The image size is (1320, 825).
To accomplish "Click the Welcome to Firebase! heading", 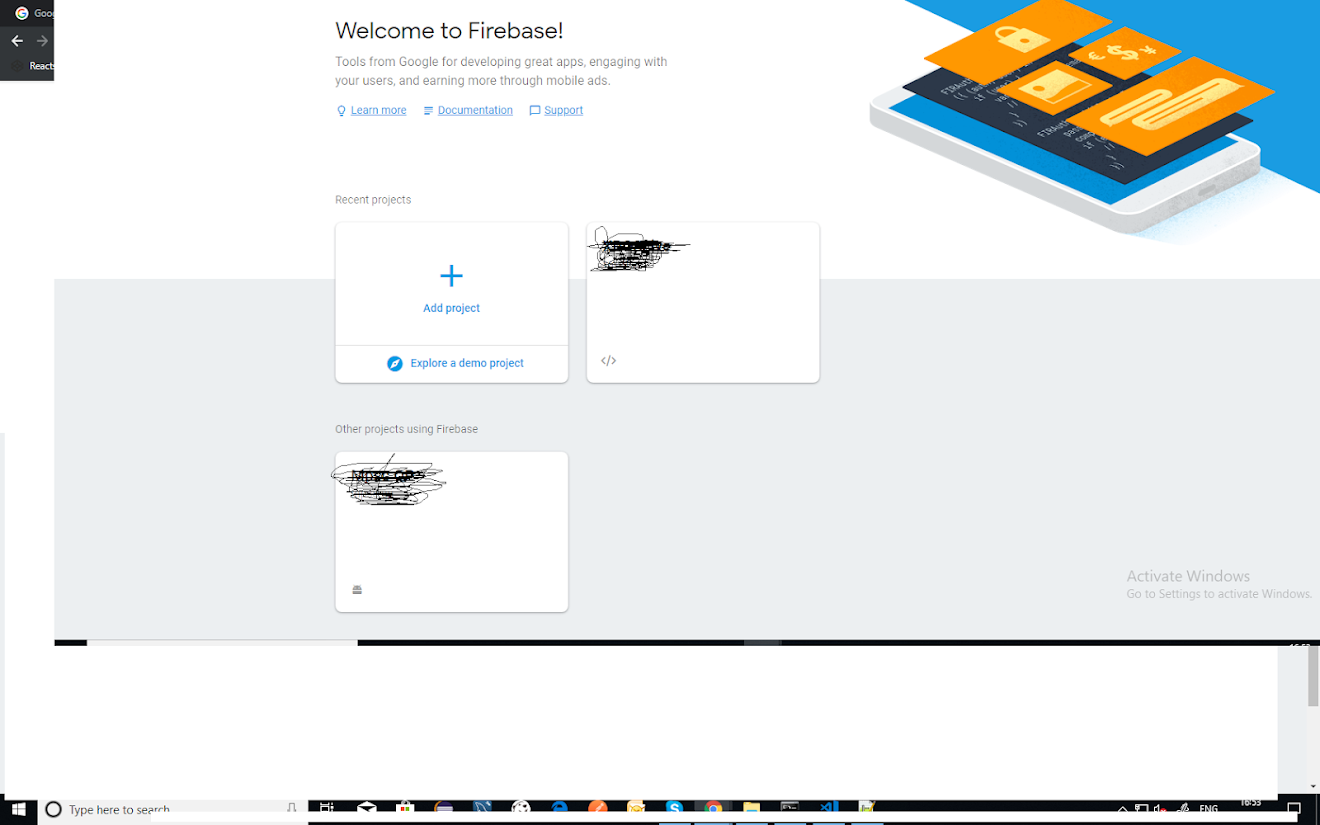I will click(x=449, y=30).
